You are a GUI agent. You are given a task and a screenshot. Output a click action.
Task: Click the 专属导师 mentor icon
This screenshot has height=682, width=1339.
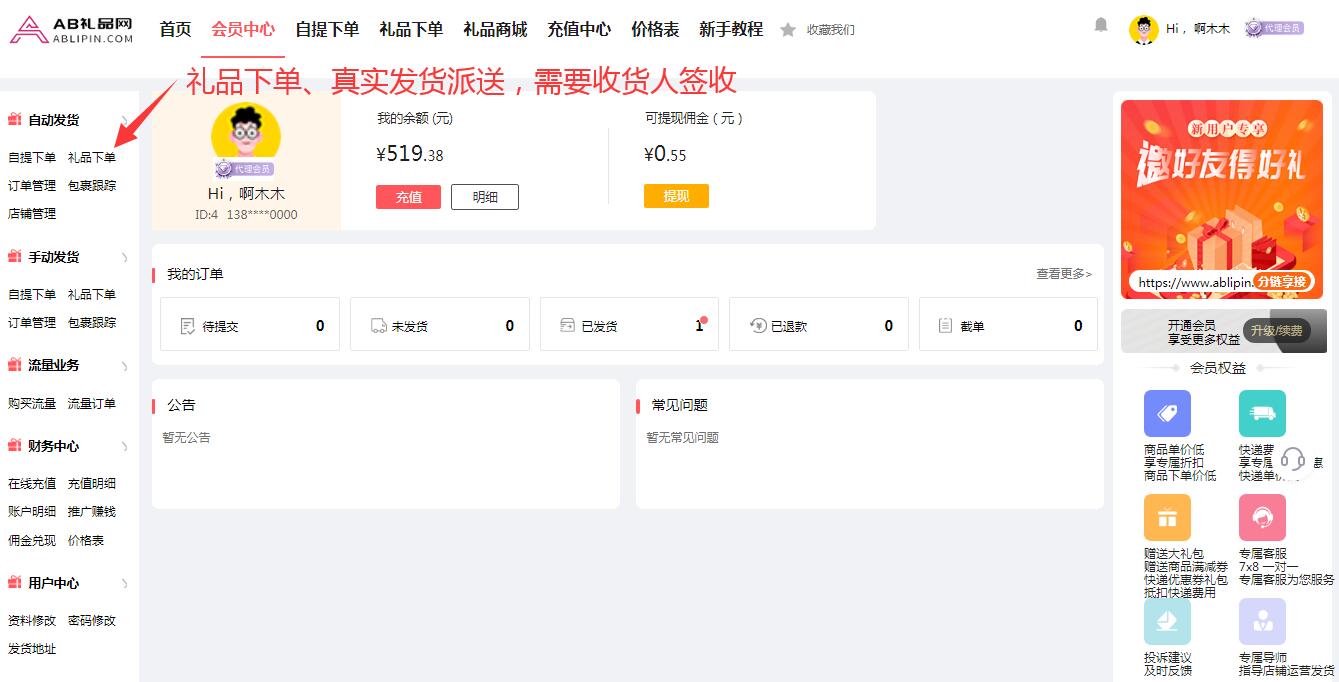pyautogui.click(x=1262, y=622)
